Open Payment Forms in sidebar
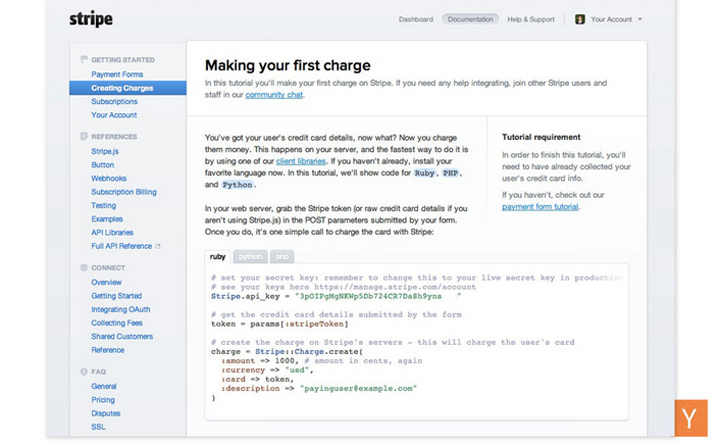This screenshot has height=447, width=720. [x=117, y=74]
